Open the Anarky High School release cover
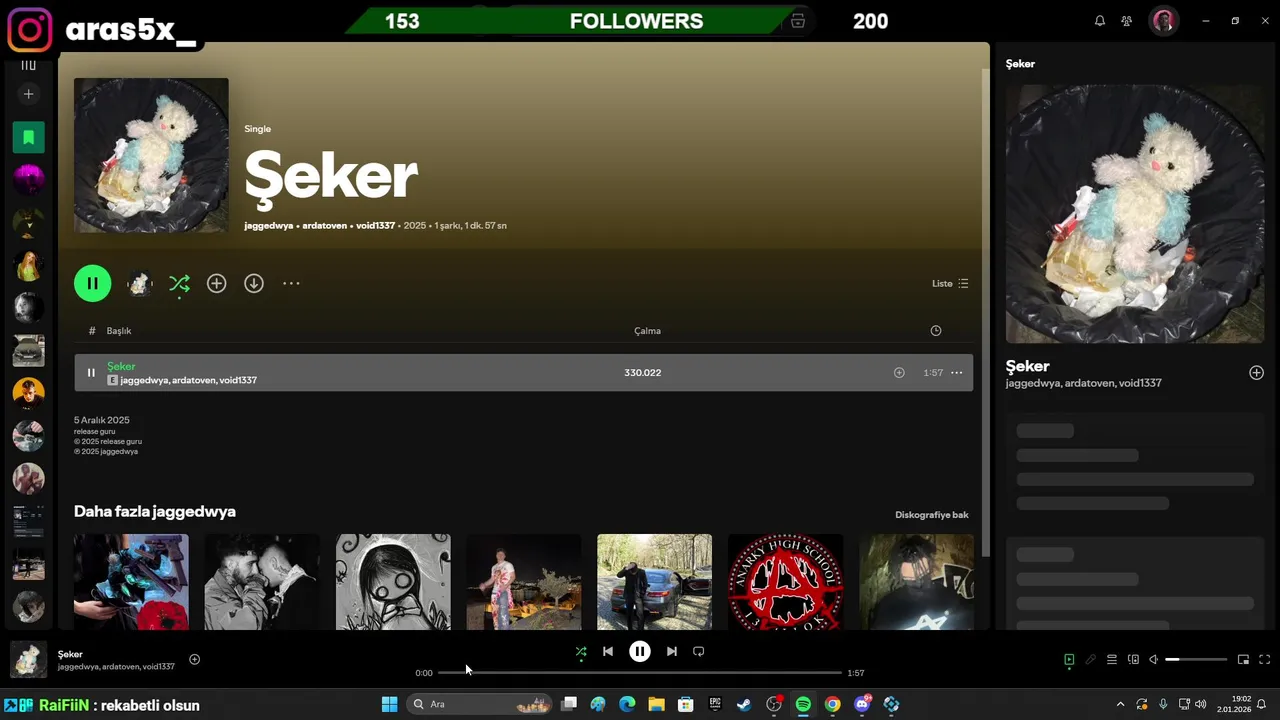 pos(785,582)
